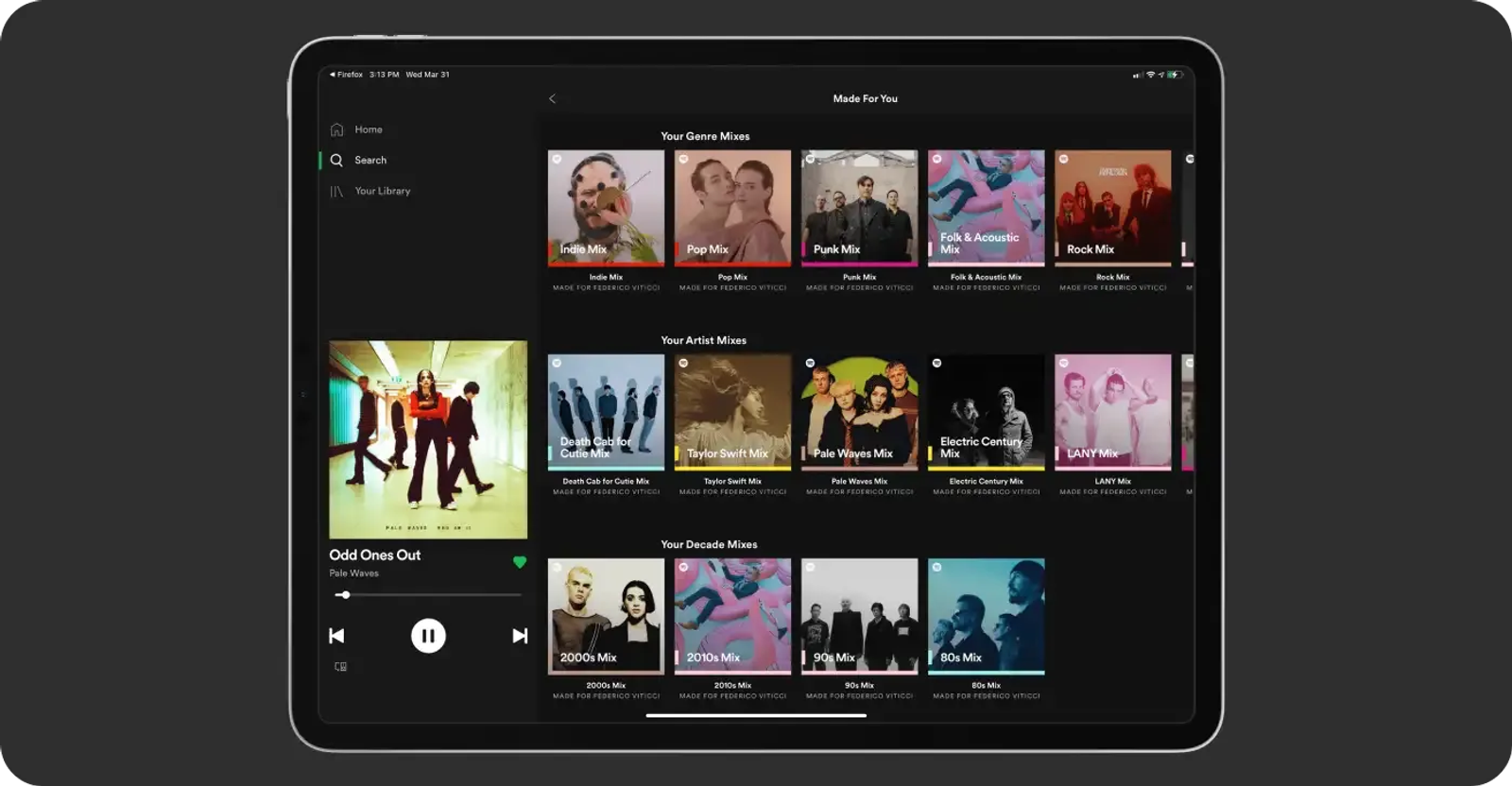1512x786 pixels.
Task: Click the 'Your Artist Mixes' heading
Action: coord(703,340)
